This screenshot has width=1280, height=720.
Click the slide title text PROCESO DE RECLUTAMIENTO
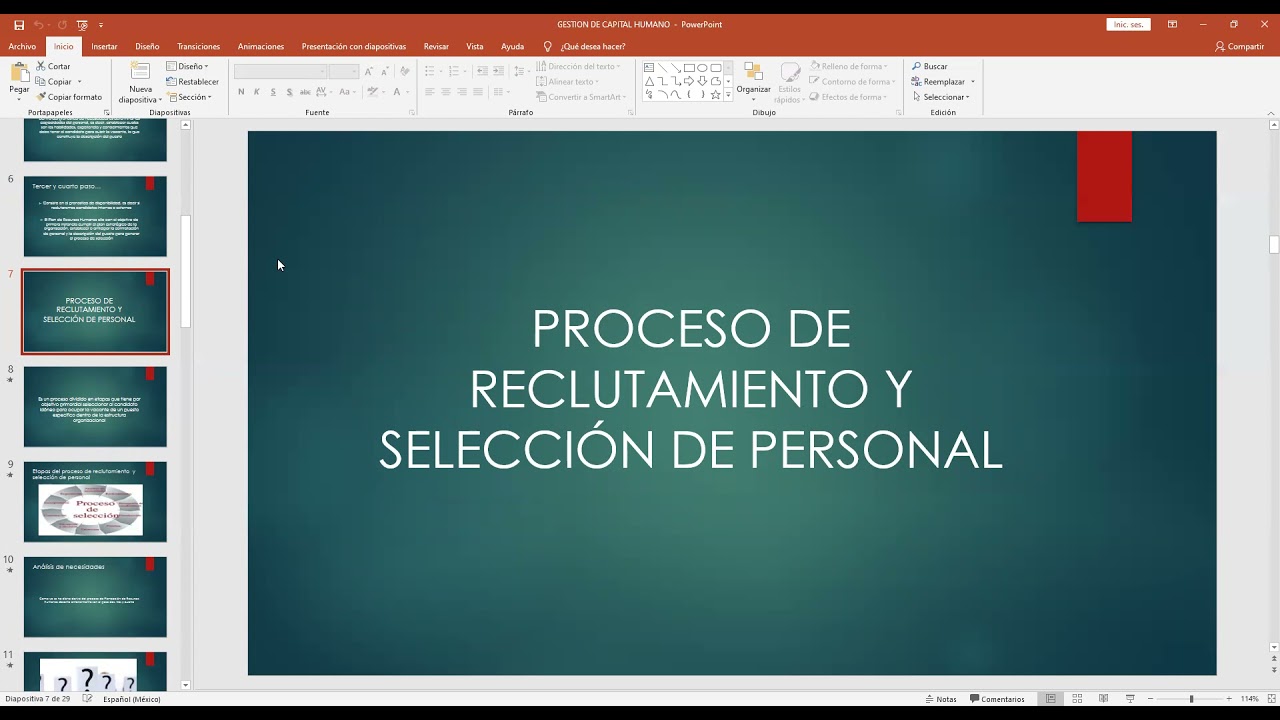[690, 389]
